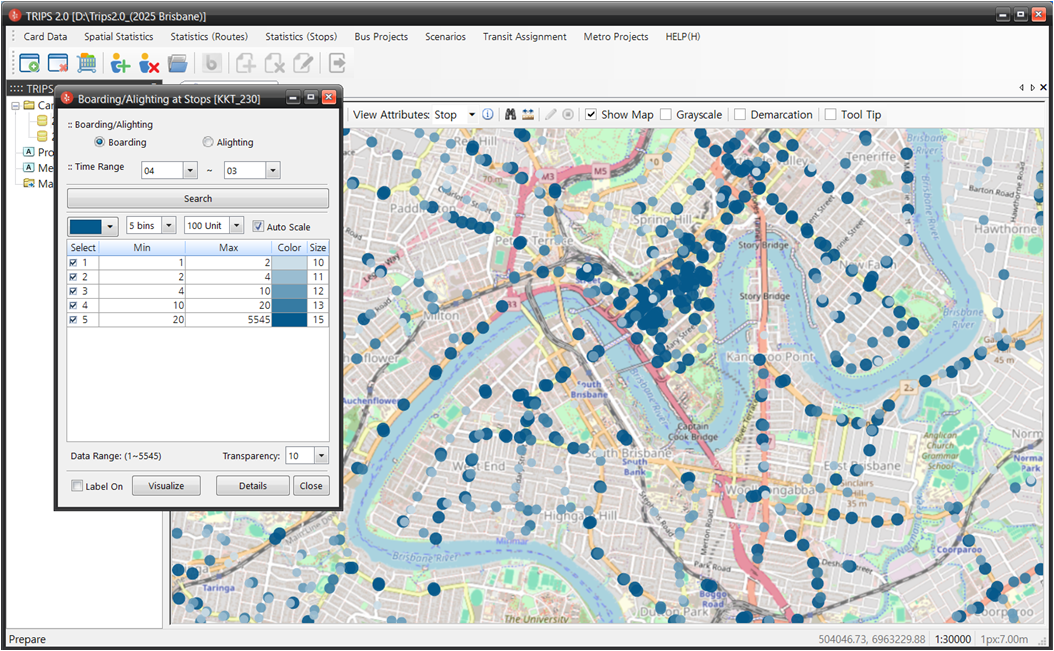
Task: Open the '100 Unit' dropdown
Action: tap(237, 226)
